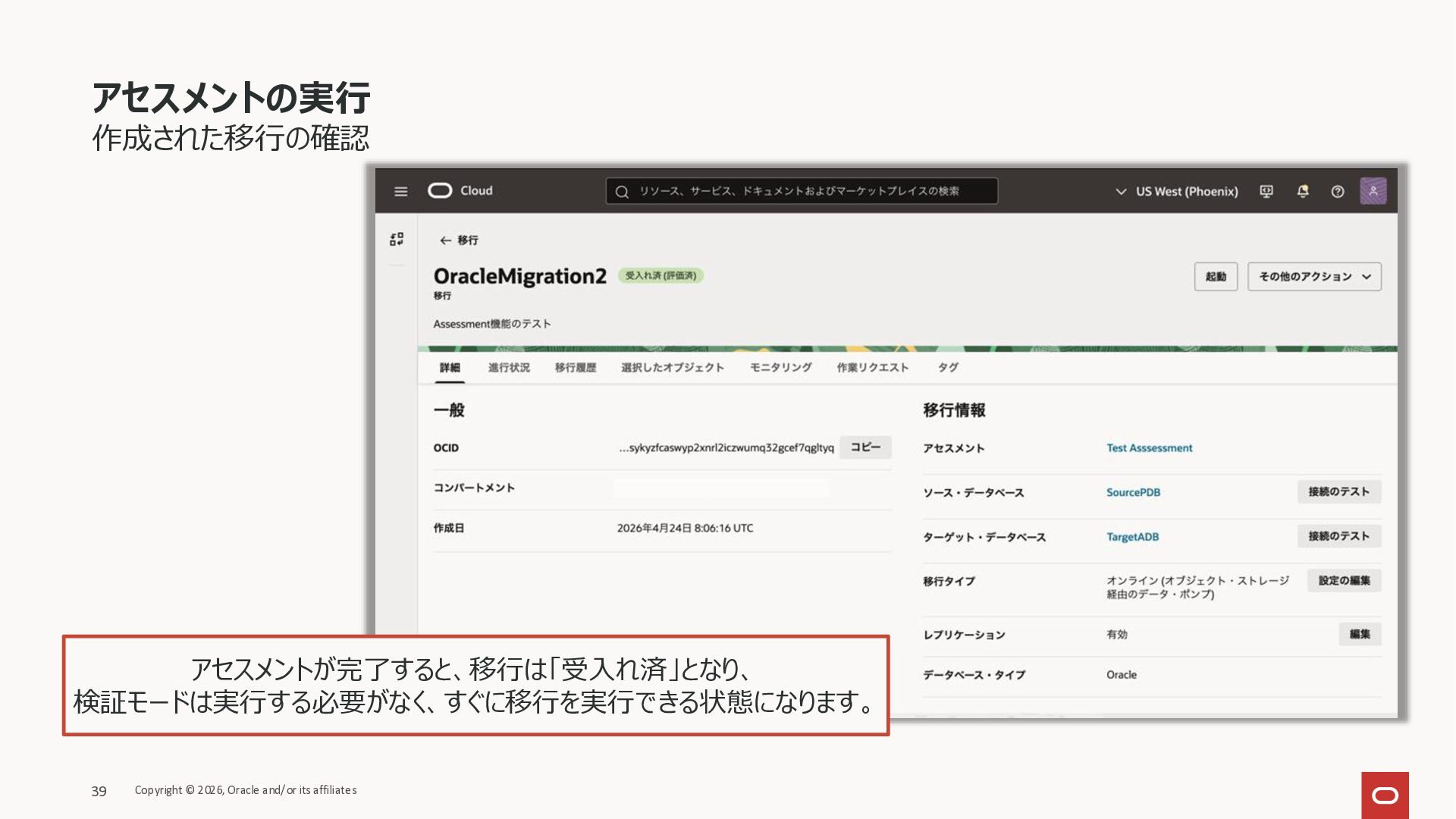Open the user profile avatar
This screenshot has height=819, width=1456.
click(x=1373, y=191)
